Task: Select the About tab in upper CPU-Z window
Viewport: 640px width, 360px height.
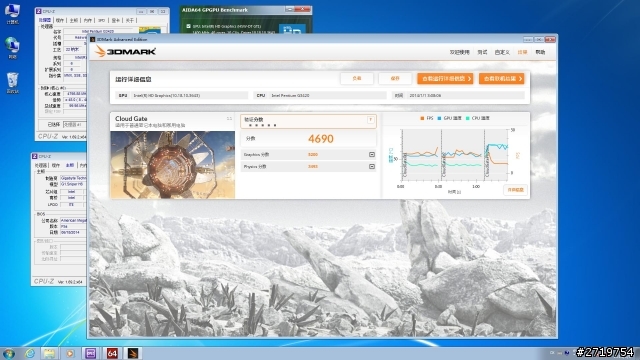Action: click(x=129, y=20)
